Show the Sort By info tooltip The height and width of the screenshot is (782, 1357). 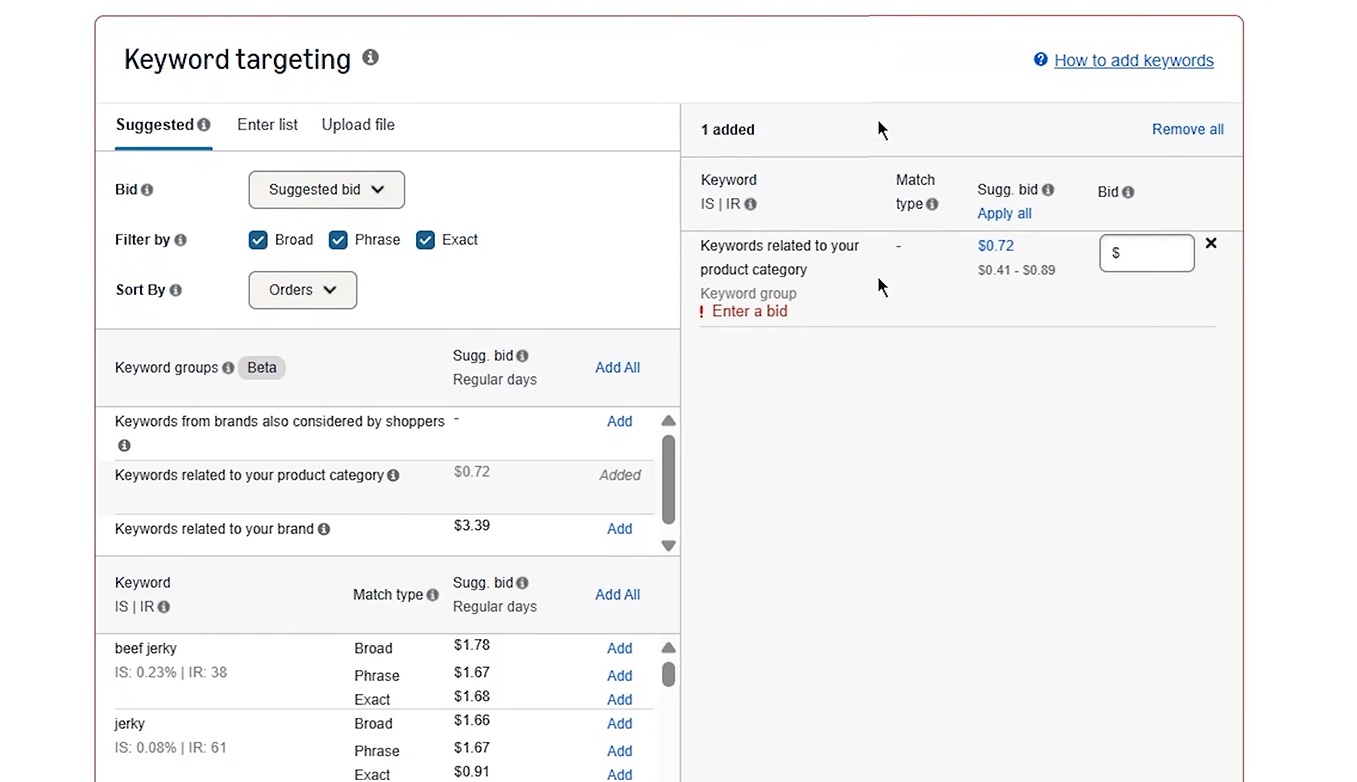(176, 290)
